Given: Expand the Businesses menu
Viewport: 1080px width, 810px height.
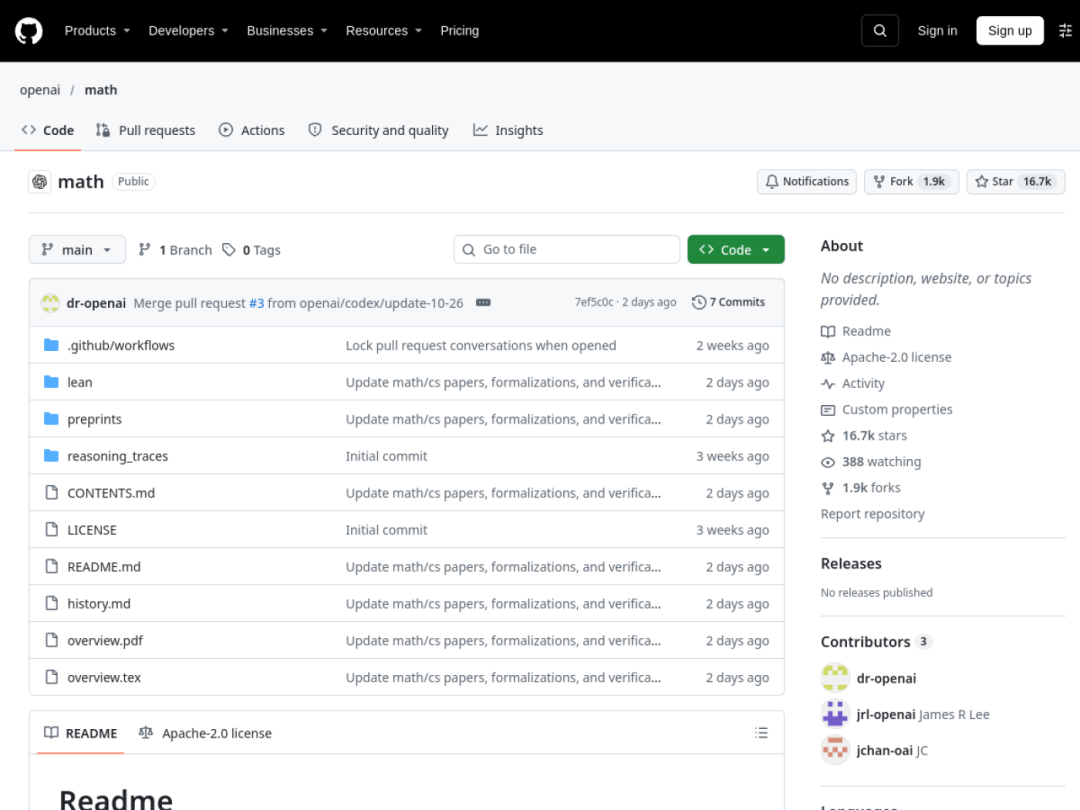Looking at the screenshot, I should [x=287, y=31].
